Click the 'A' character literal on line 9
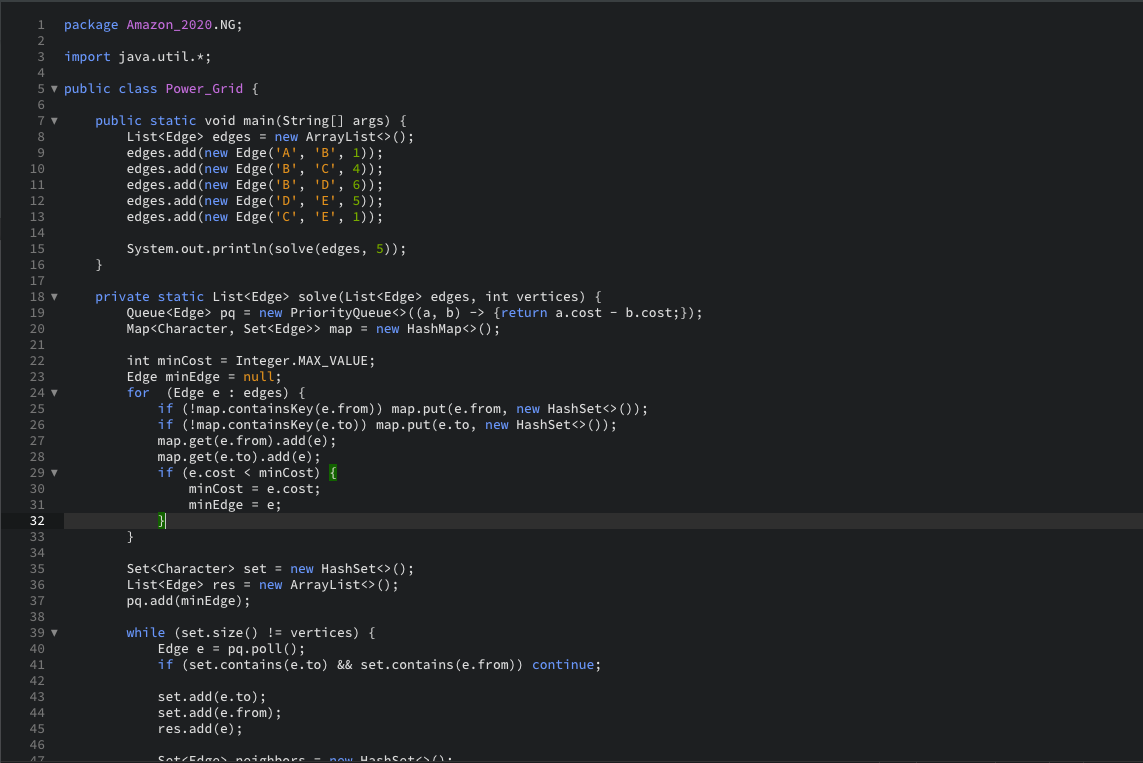Viewport: 1143px width, 763px height. click(x=286, y=153)
